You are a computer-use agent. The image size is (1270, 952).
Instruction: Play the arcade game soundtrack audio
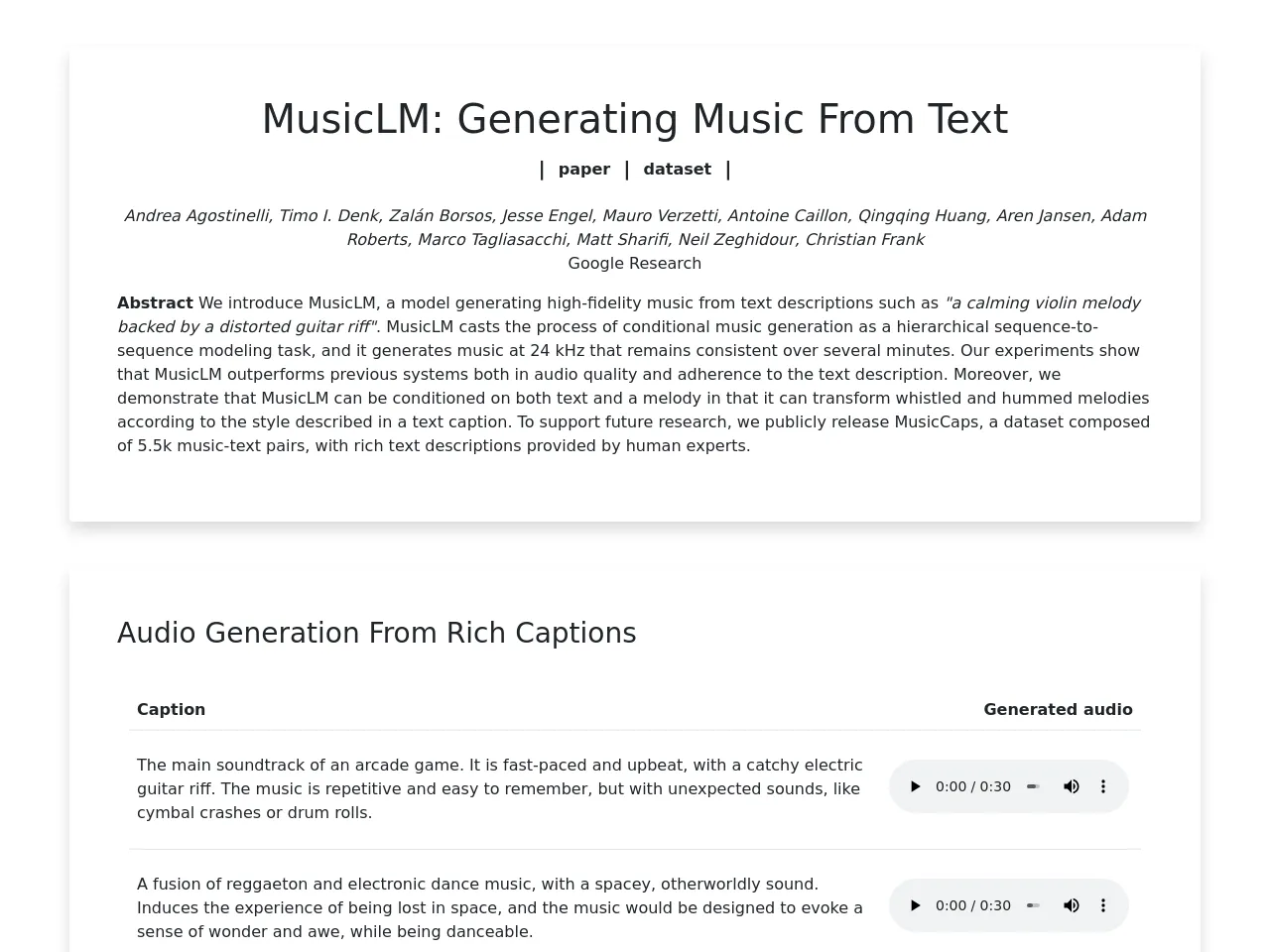tap(915, 786)
